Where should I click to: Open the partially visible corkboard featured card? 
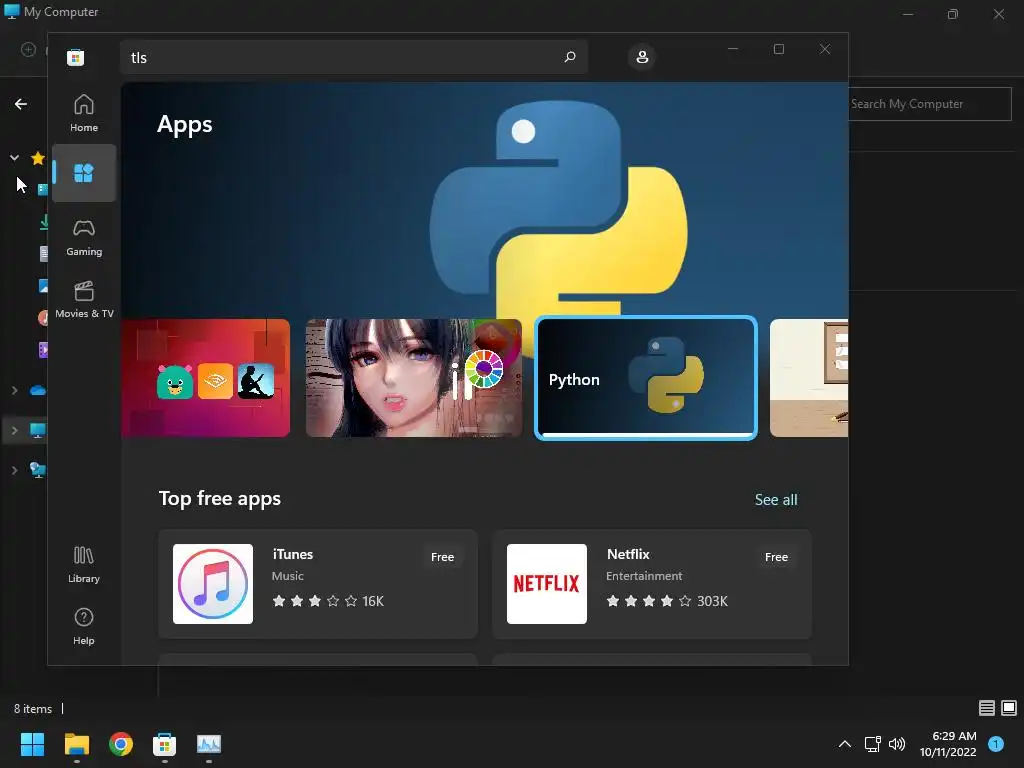[x=809, y=378]
